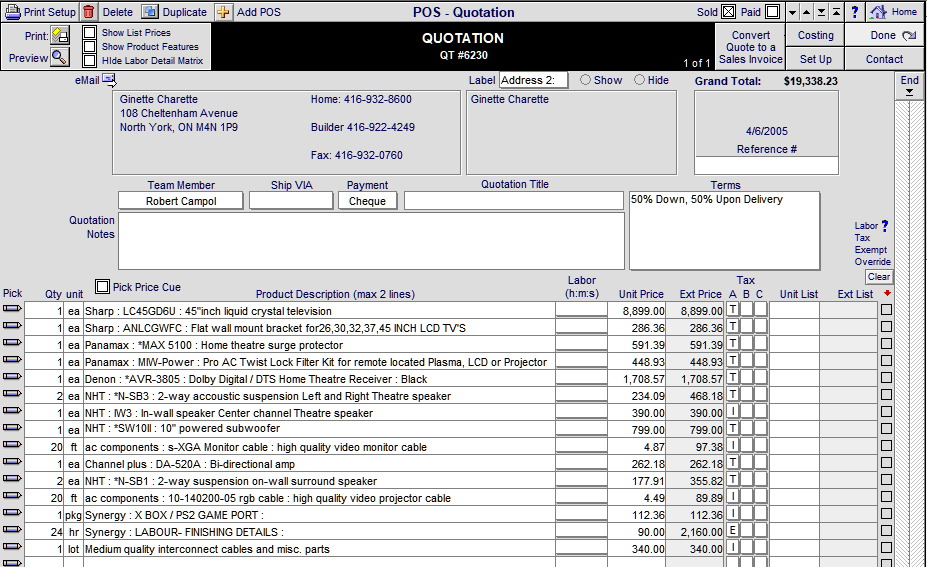Screen dimensions: 927x567
Task: Open help question mark icon in toolbar
Action: pyautogui.click(x=854, y=12)
